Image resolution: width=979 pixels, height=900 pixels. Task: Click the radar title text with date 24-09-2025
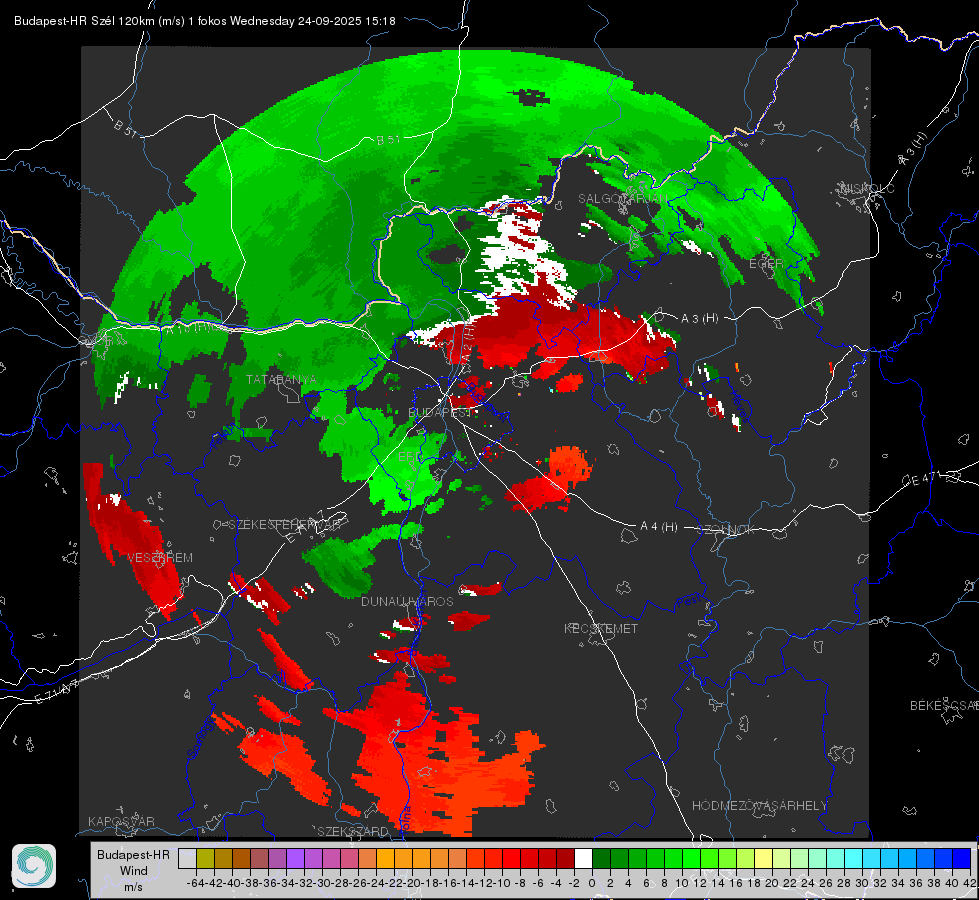click(205, 21)
